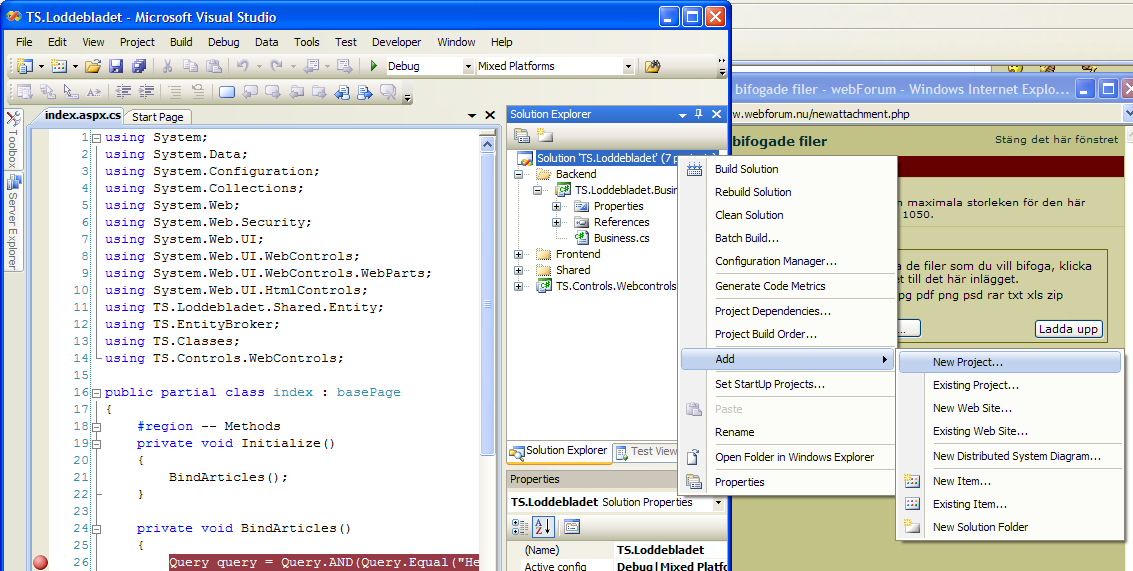Click the Undo arrow icon
This screenshot has height=571, width=1133.
pos(242,66)
